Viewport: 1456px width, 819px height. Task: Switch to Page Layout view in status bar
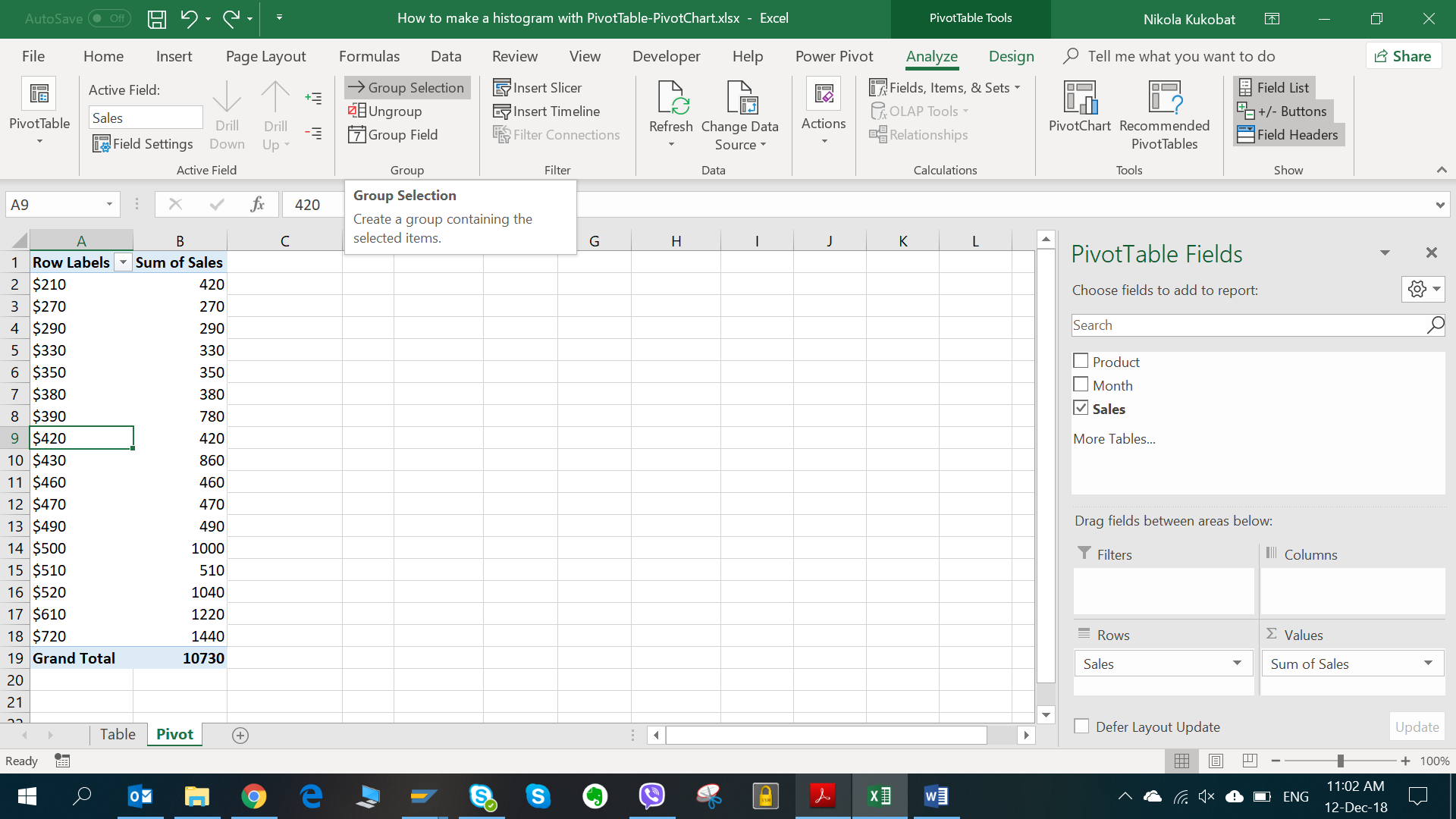pos(1216,761)
